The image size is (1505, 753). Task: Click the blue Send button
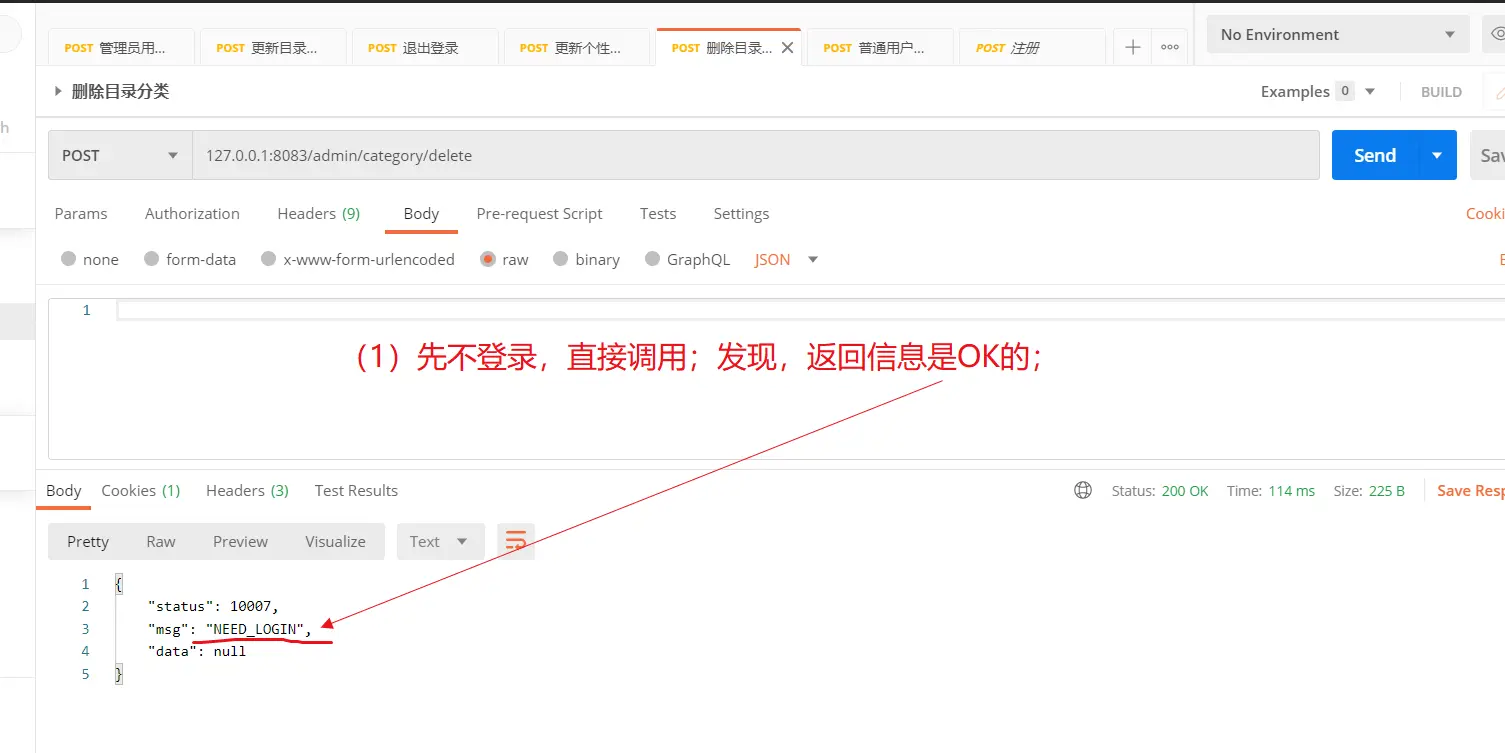[1375, 155]
